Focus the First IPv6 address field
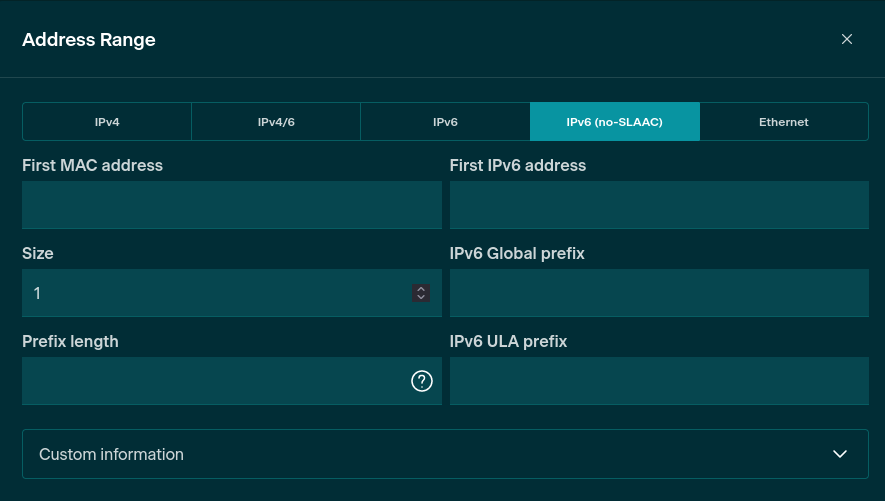 [659, 205]
